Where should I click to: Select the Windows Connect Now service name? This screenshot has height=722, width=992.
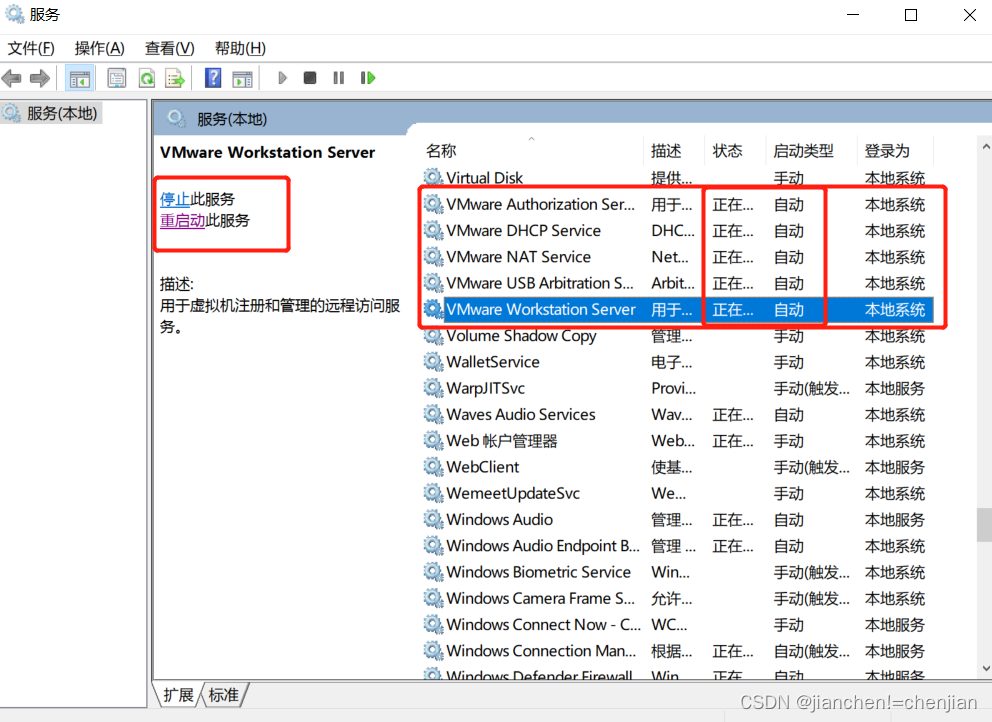point(543,625)
